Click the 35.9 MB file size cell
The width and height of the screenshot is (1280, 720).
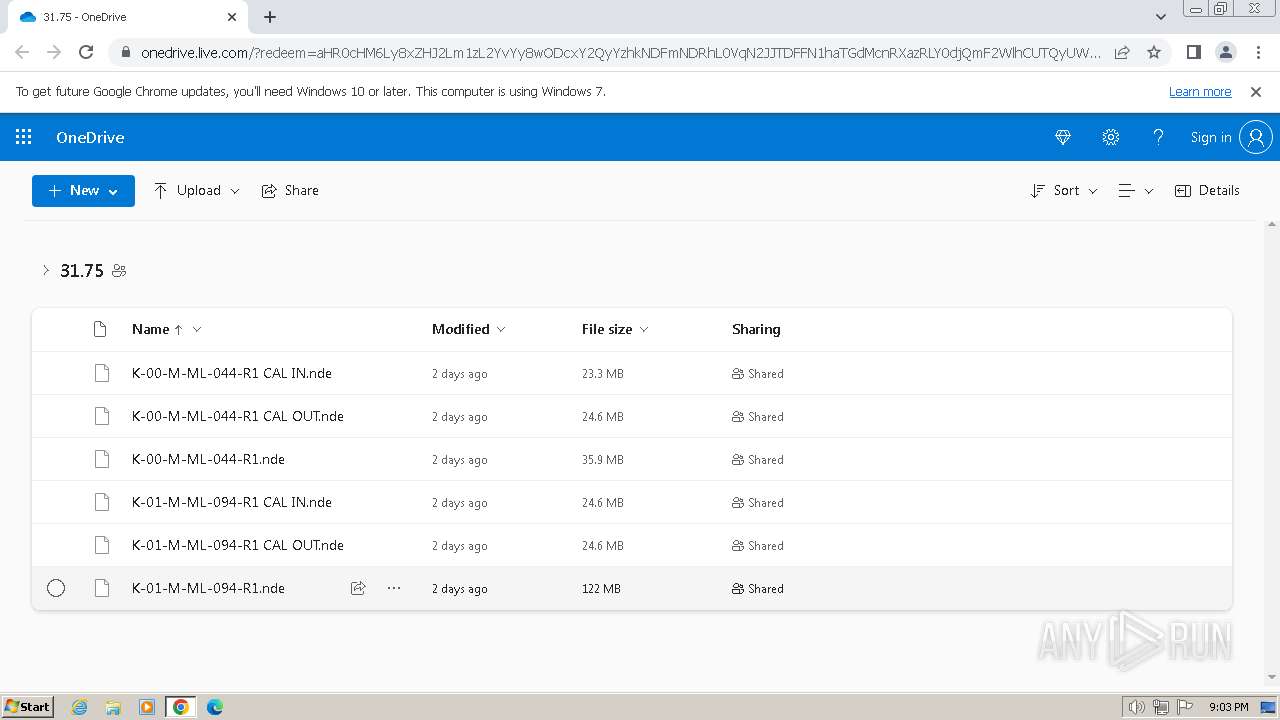coord(603,460)
